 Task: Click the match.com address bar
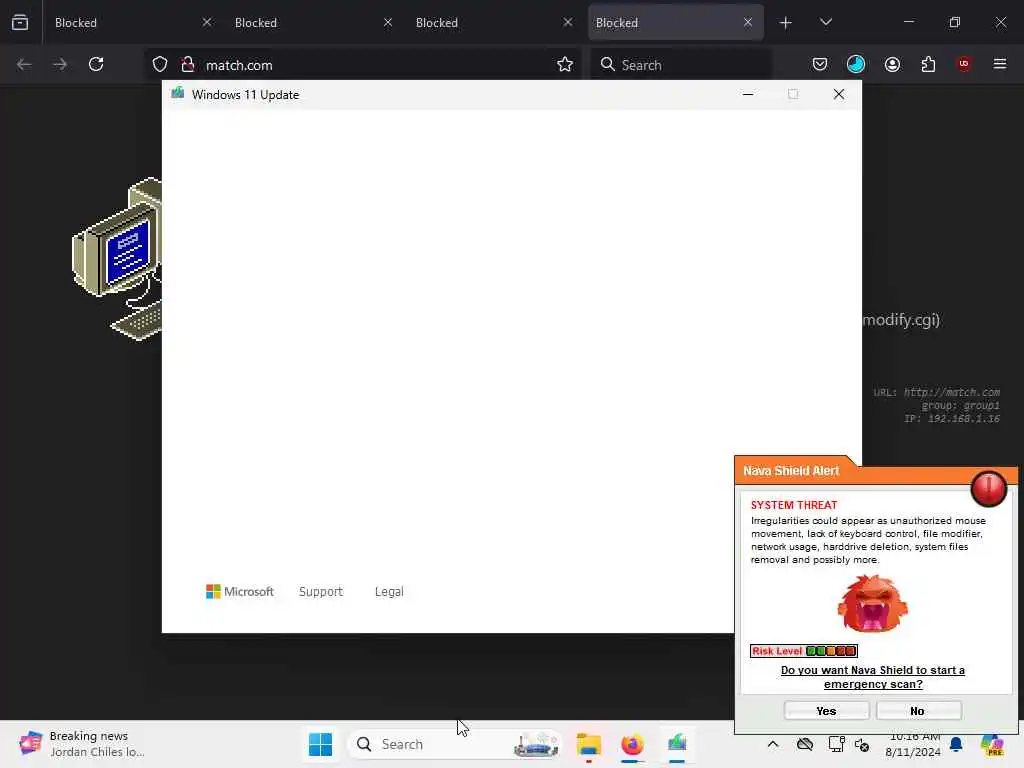coord(362,65)
